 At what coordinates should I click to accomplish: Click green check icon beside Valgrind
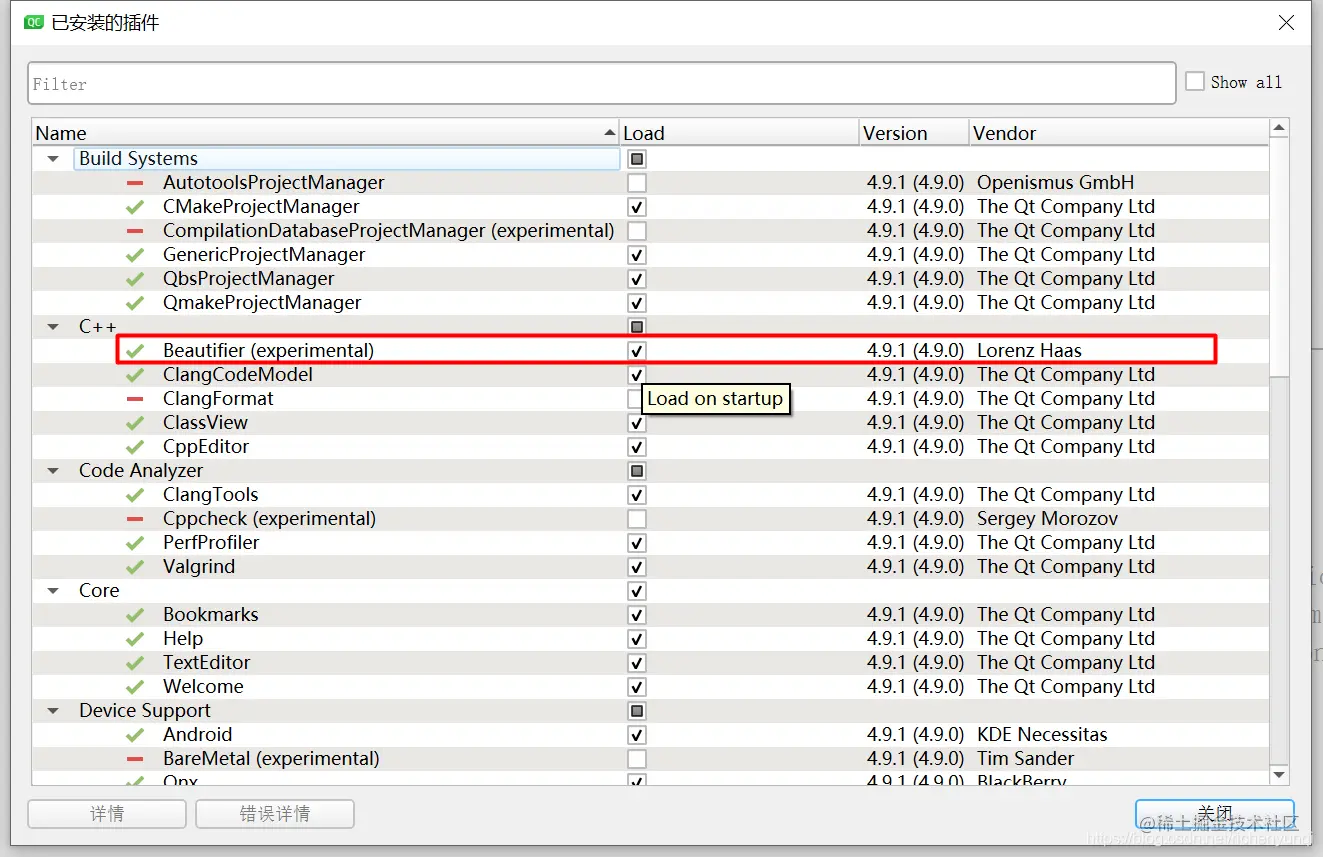coord(135,567)
